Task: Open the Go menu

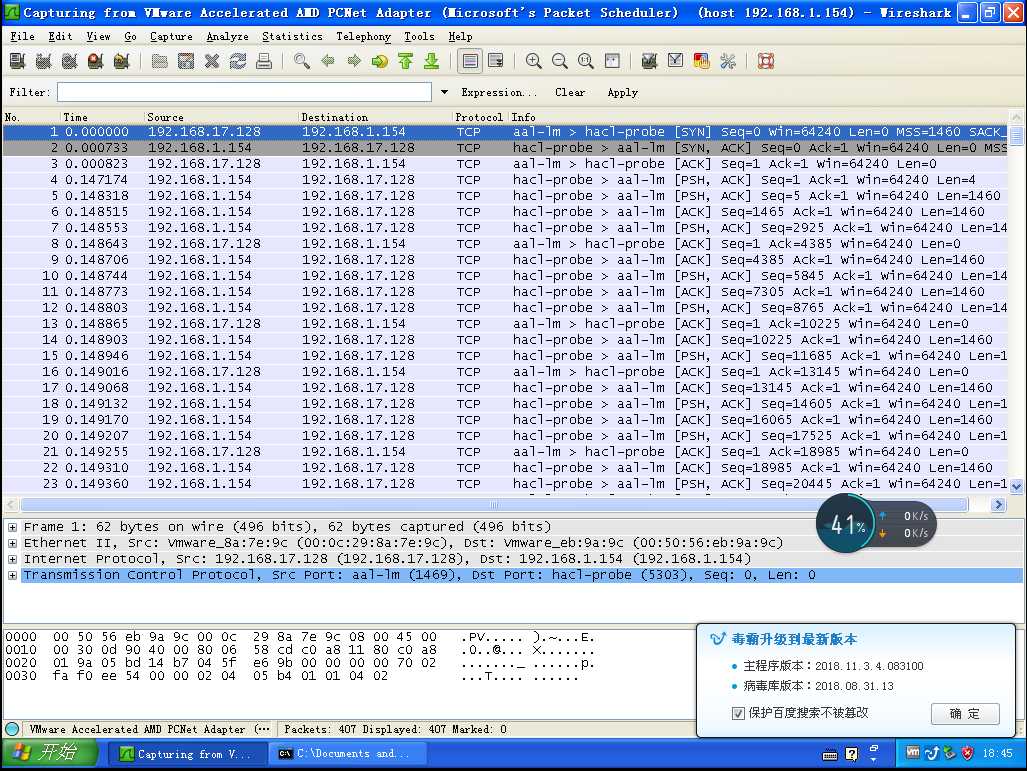Action: (130, 37)
